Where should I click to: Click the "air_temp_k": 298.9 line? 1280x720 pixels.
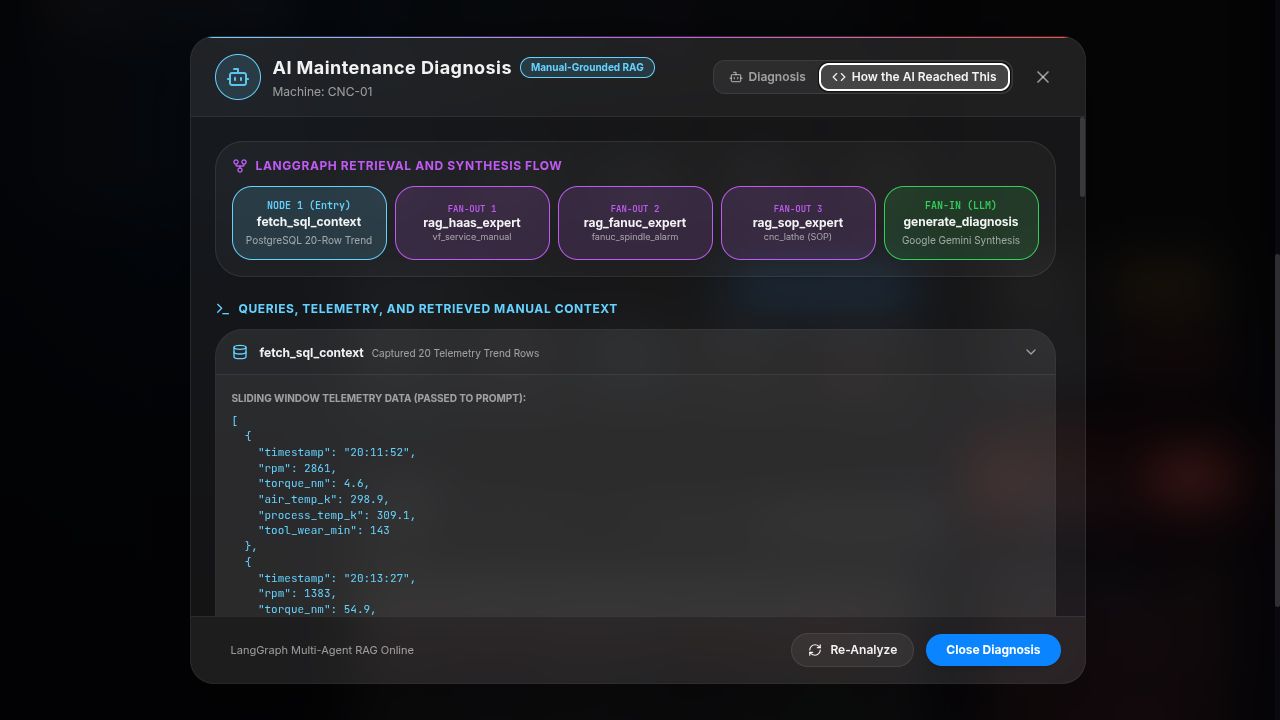[323, 499]
